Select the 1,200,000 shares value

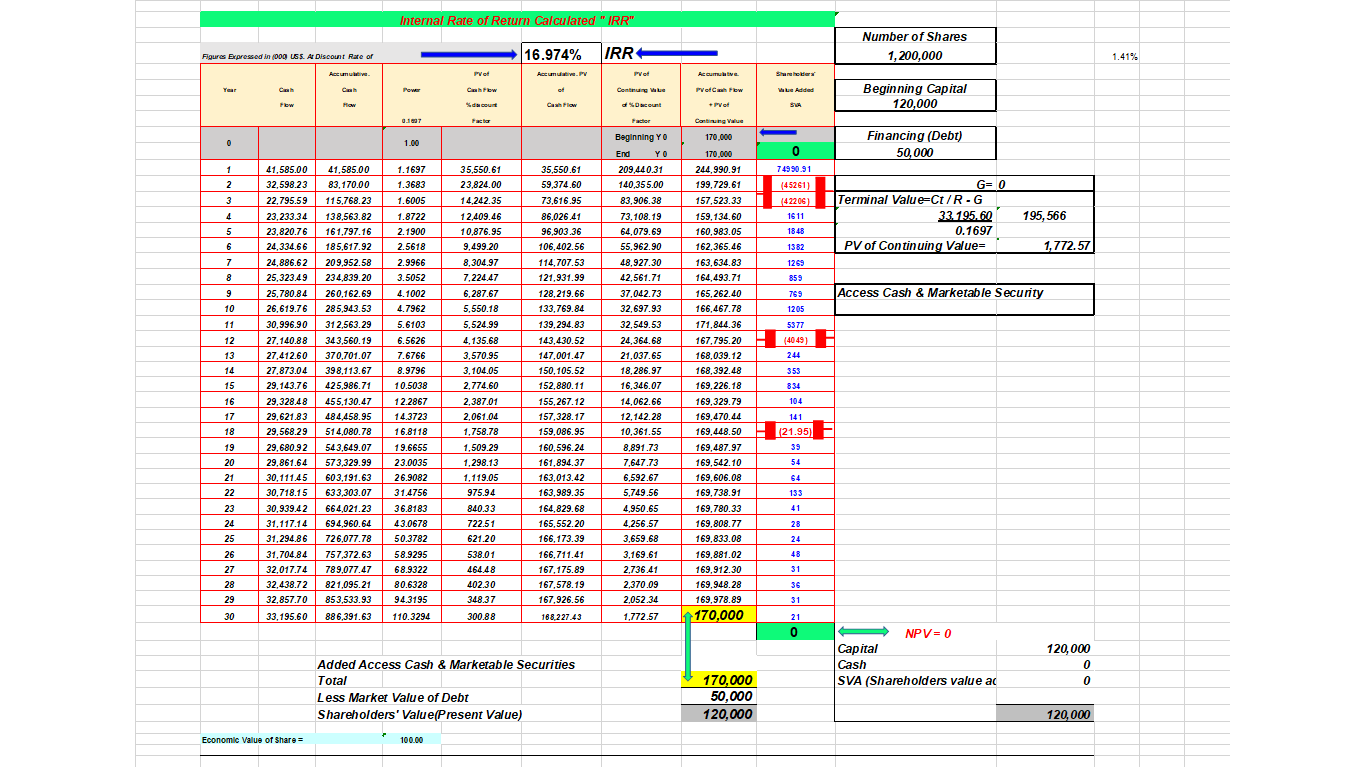(x=915, y=55)
